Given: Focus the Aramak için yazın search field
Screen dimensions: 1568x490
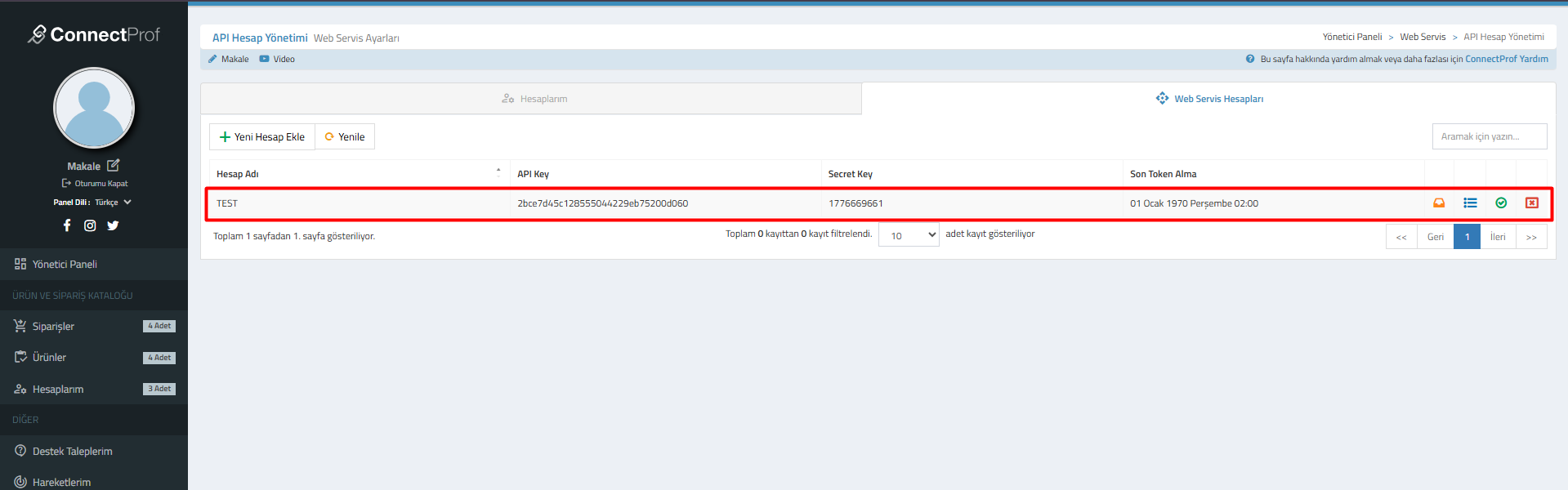Looking at the screenshot, I should pos(1489,136).
